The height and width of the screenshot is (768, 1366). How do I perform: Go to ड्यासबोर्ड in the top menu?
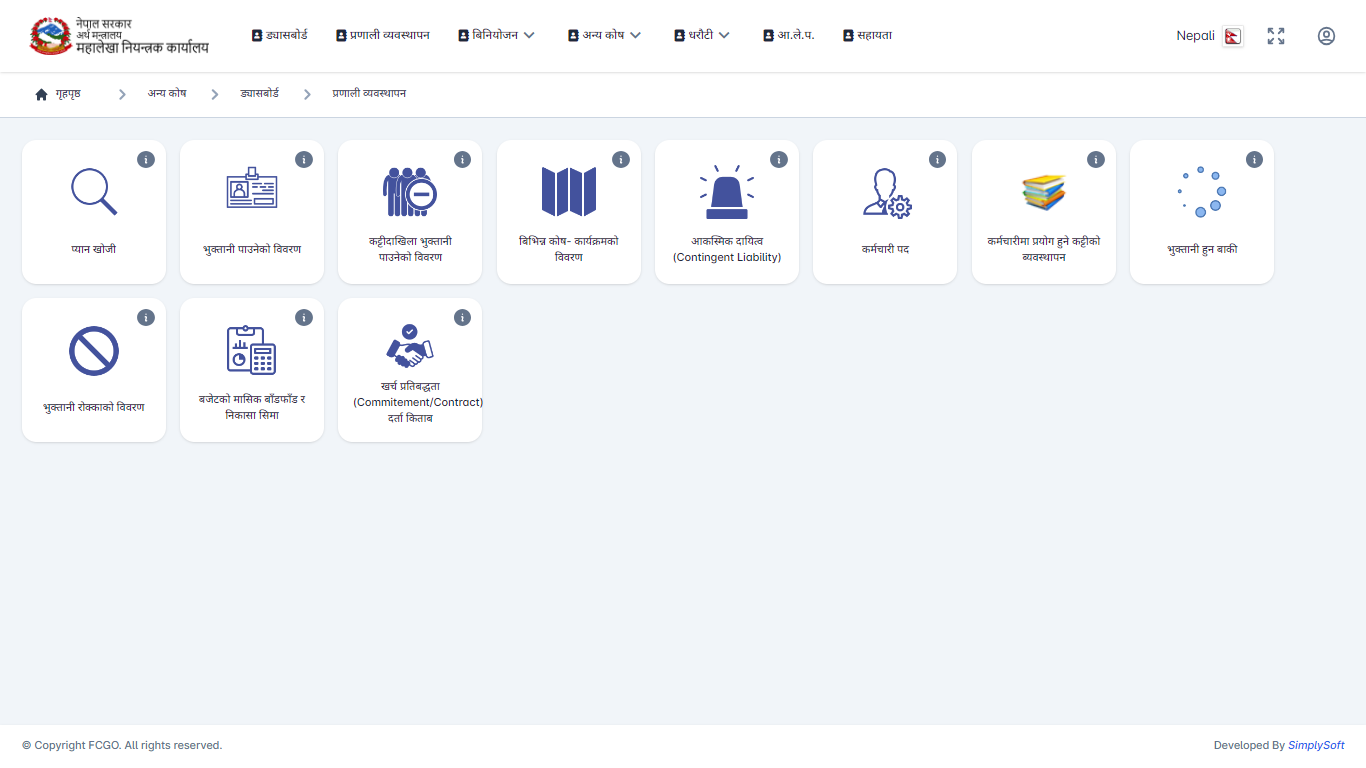point(279,35)
